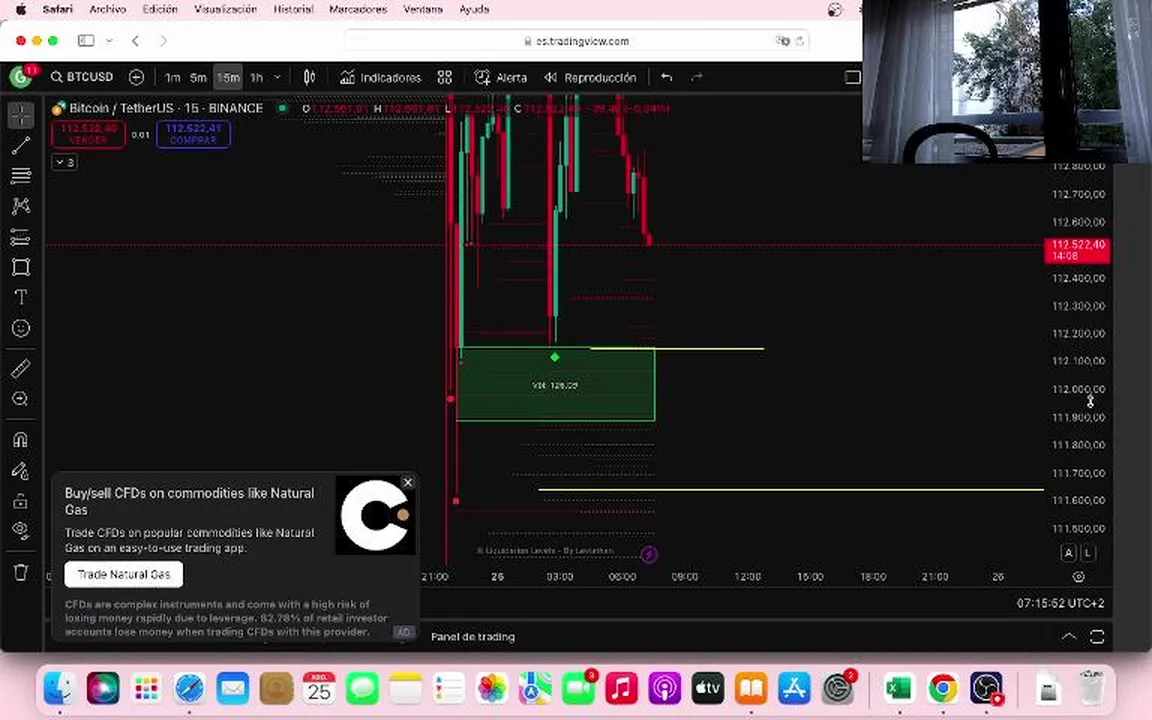Screen dimensions: 1152x720
Task: Open the Indicadores menu
Action: tap(381, 77)
